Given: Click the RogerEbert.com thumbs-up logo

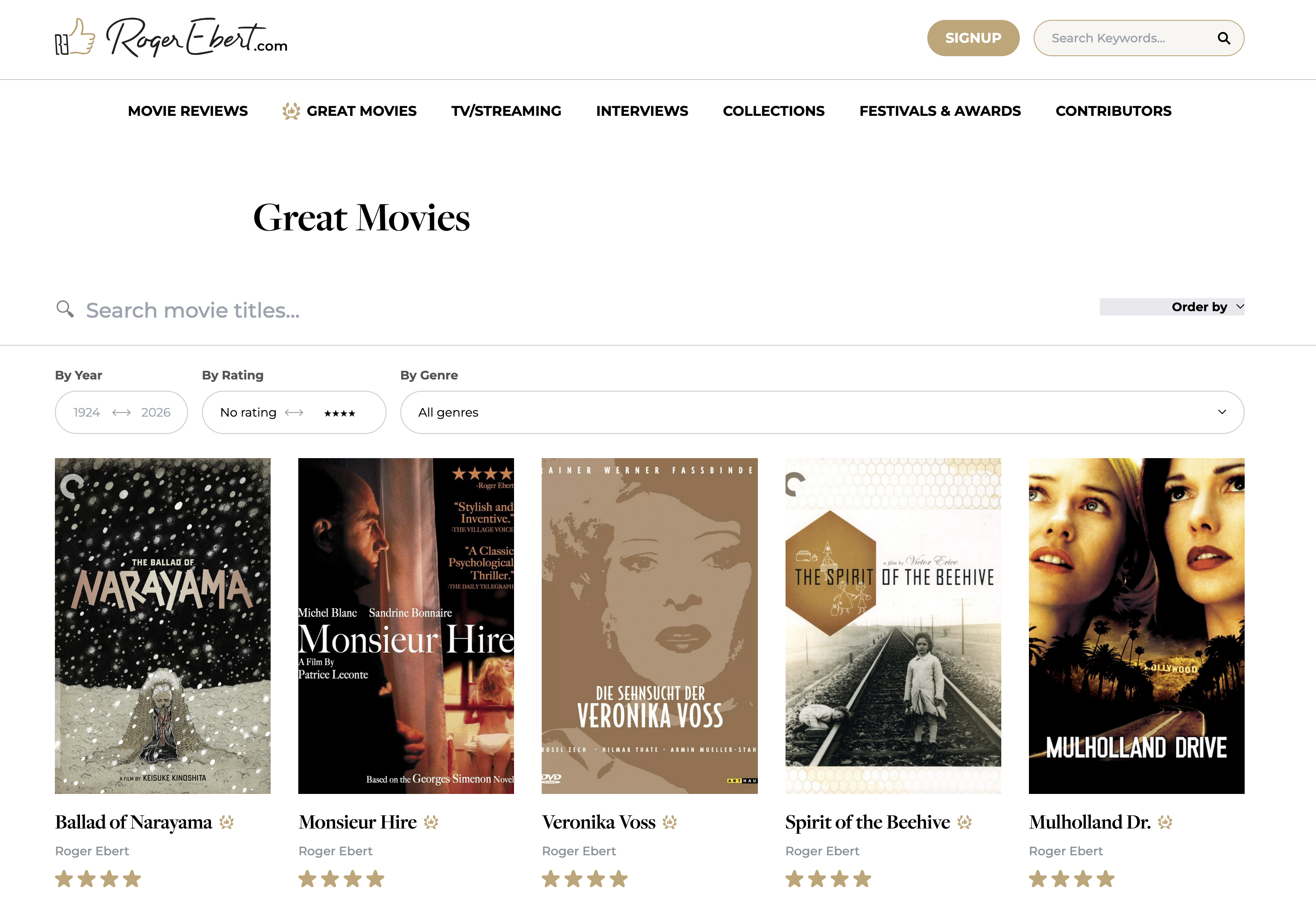Looking at the screenshot, I should [75, 38].
